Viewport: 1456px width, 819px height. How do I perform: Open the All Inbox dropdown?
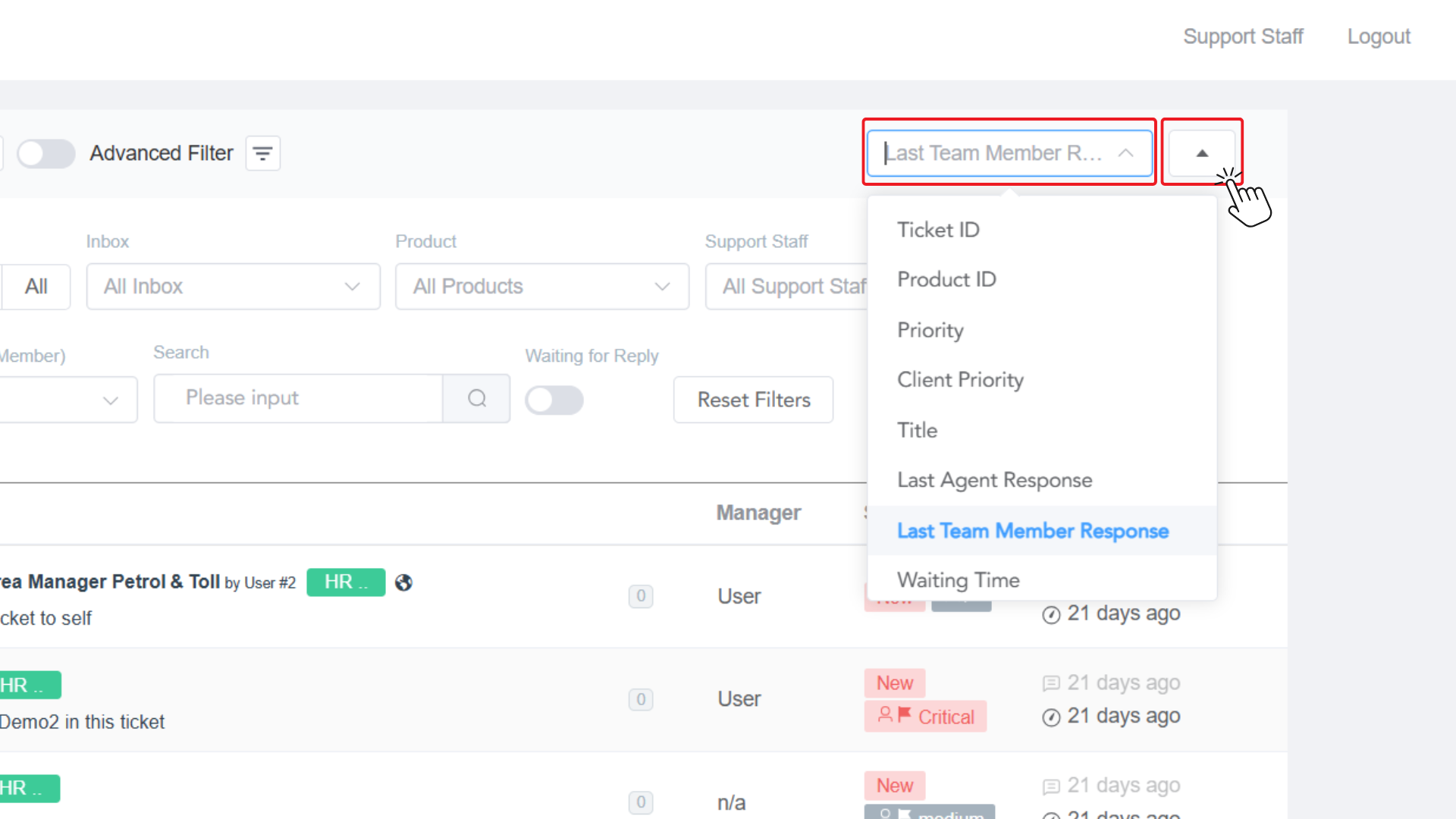[233, 287]
